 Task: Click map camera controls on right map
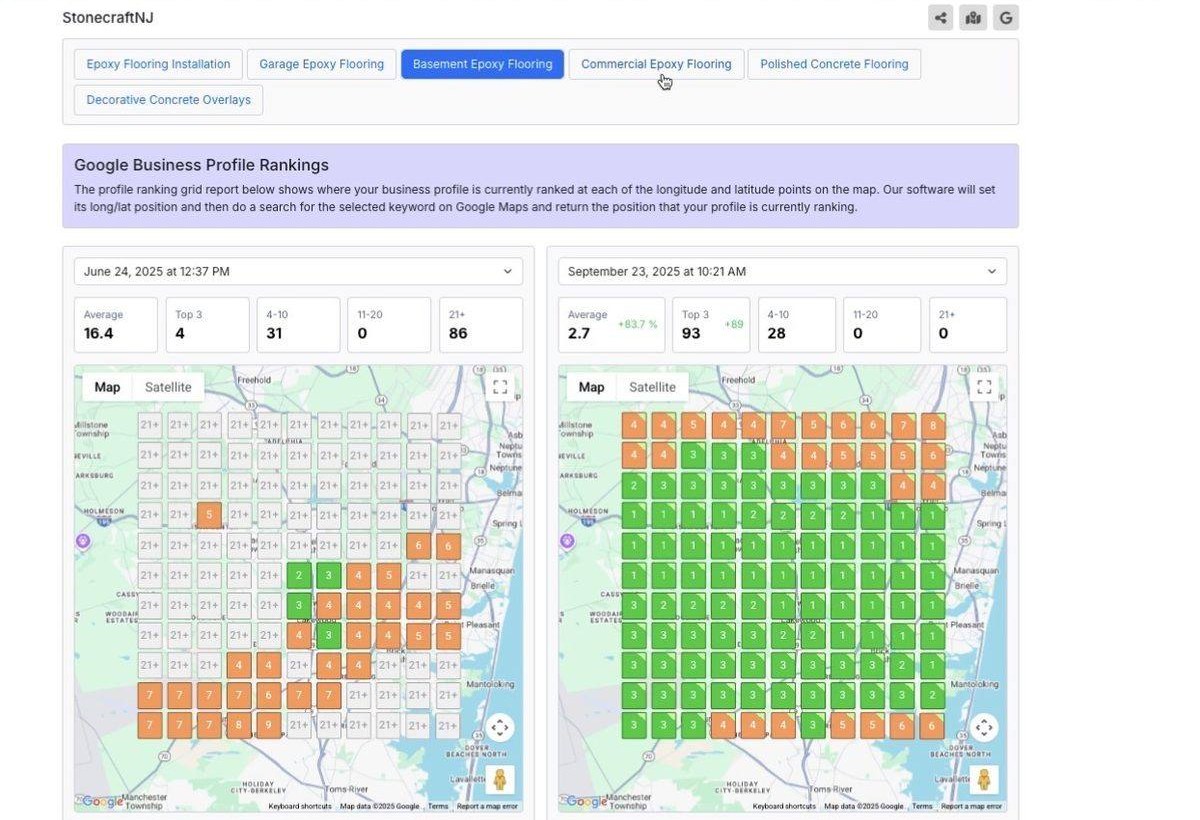click(984, 727)
